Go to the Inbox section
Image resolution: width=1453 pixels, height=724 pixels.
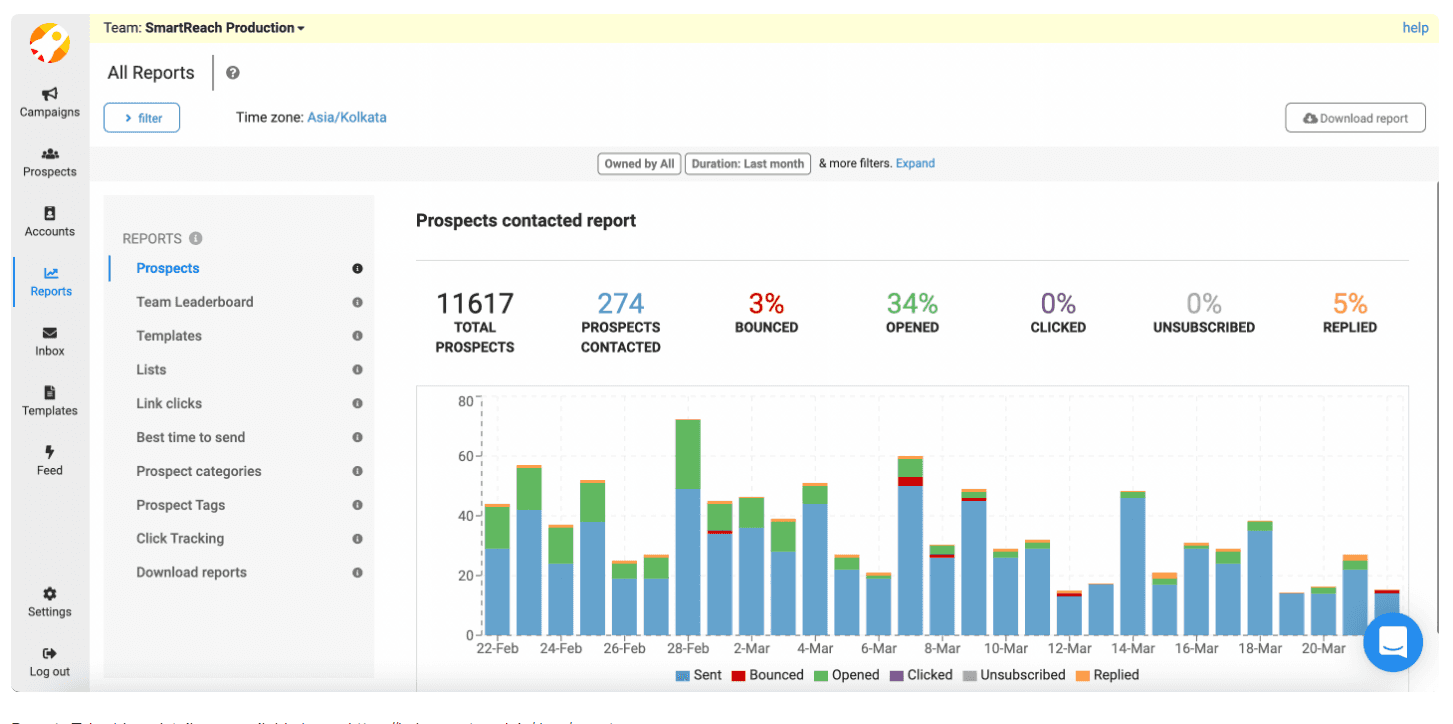tap(48, 341)
